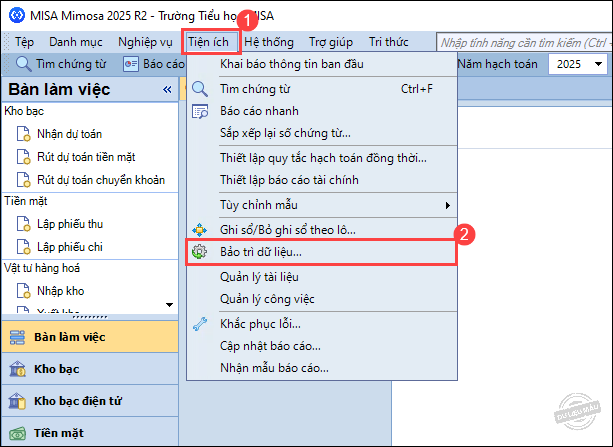Open the Tệp menu
The width and height of the screenshot is (613, 447).
tap(24, 42)
